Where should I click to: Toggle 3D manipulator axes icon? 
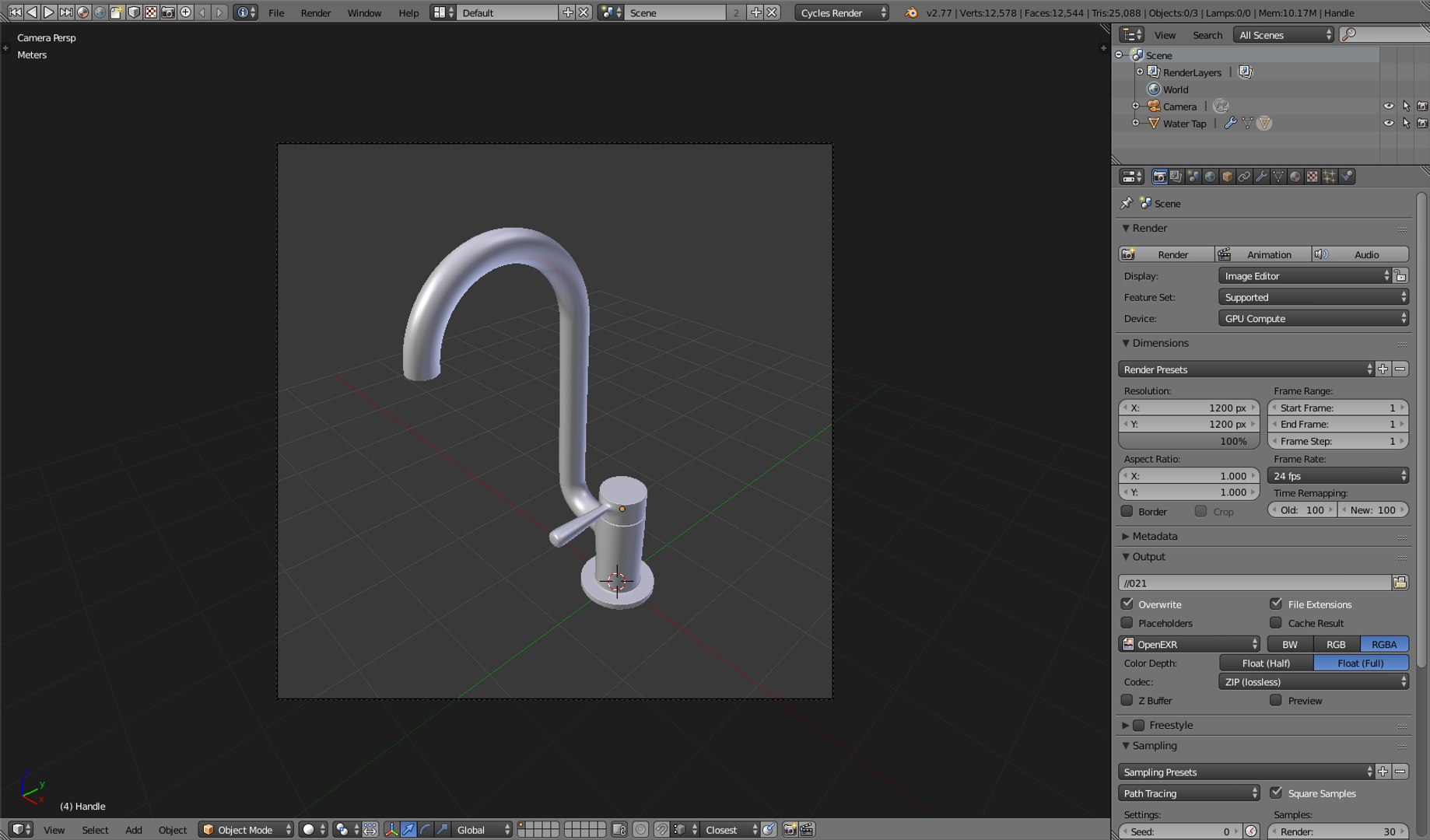click(x=391, y=830)
